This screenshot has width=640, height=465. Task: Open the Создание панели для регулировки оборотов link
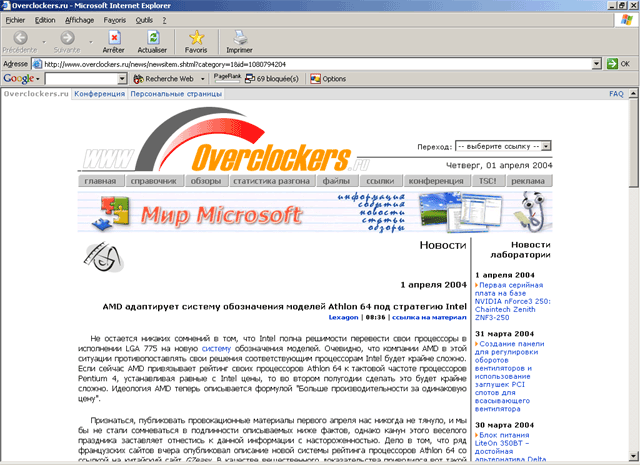509,376
